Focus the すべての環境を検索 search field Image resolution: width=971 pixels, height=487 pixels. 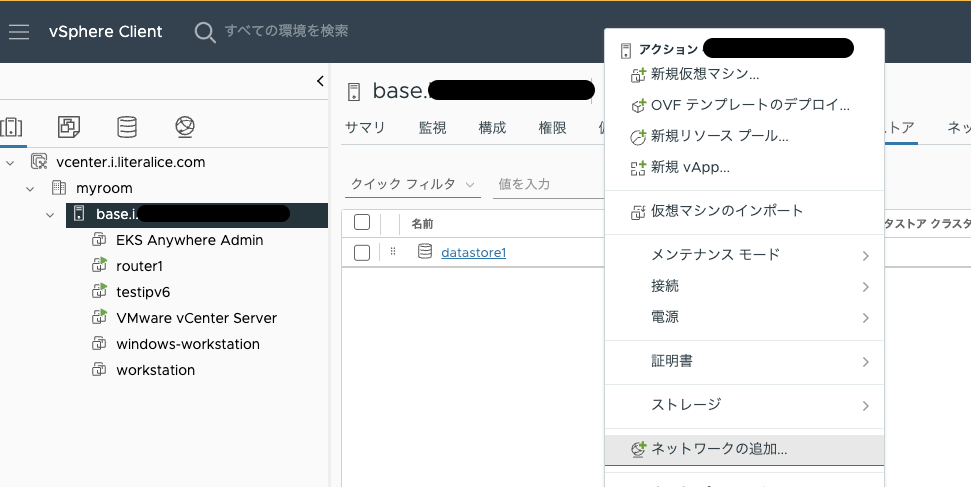(286, 31)
